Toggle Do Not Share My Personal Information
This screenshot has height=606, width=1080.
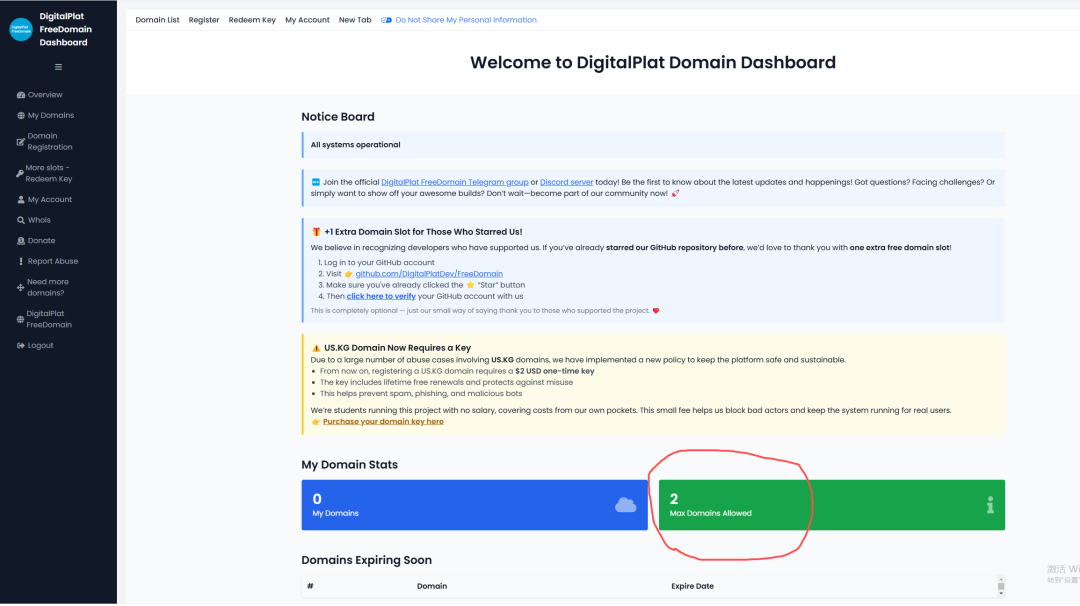(386, 20)
